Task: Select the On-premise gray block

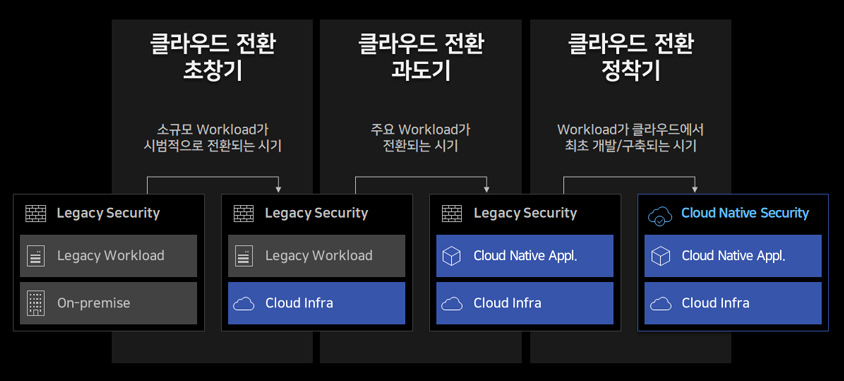Action: [x=109, y=303]
